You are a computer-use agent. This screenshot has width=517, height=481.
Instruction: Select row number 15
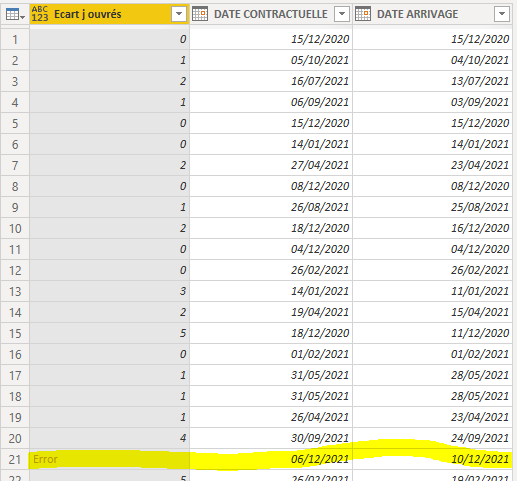[15, 334]
